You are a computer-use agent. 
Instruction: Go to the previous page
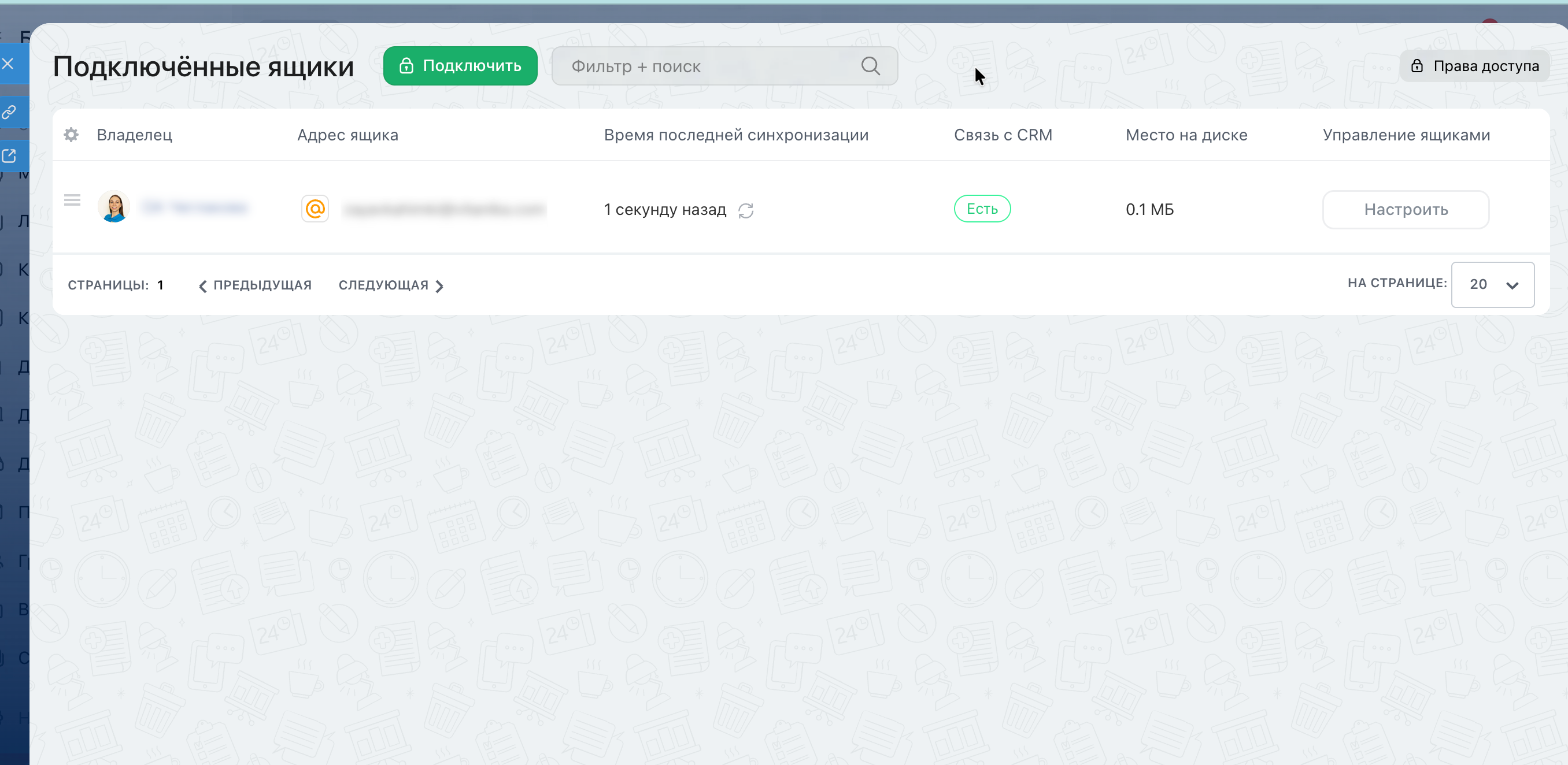click(x=256, y=285)
